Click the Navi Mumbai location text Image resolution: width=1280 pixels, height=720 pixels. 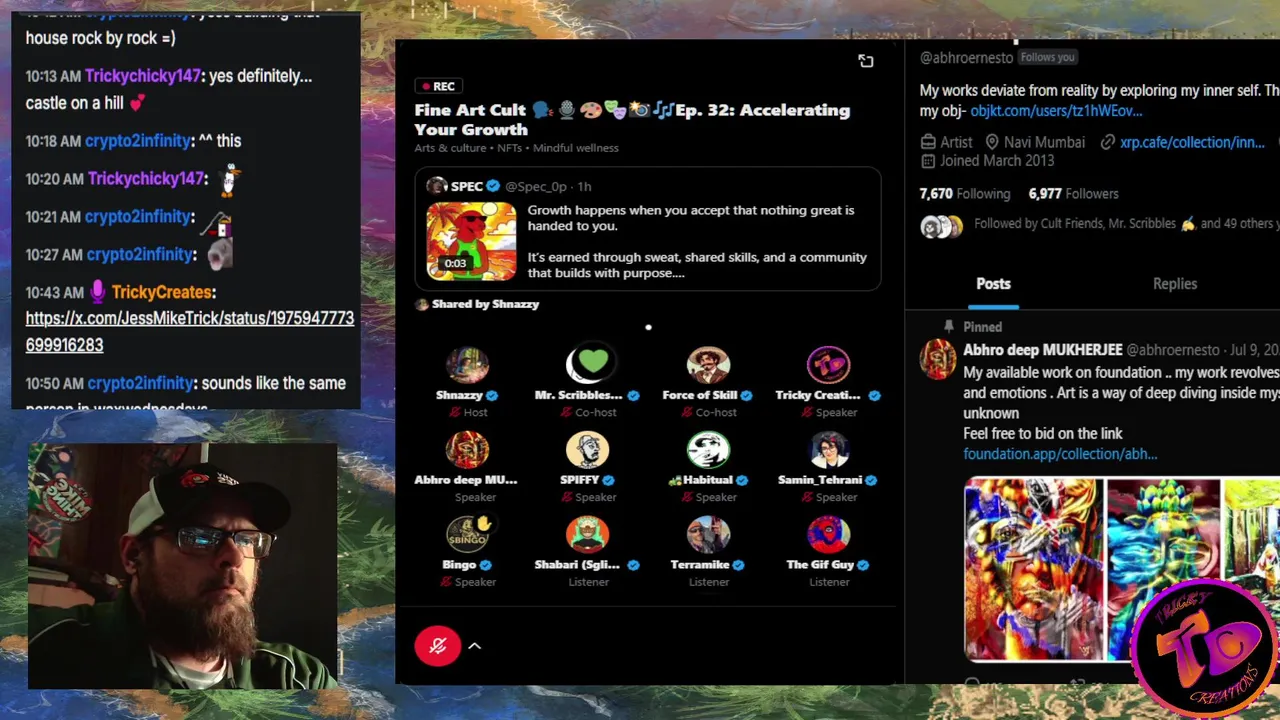(x=1045, y=142)
